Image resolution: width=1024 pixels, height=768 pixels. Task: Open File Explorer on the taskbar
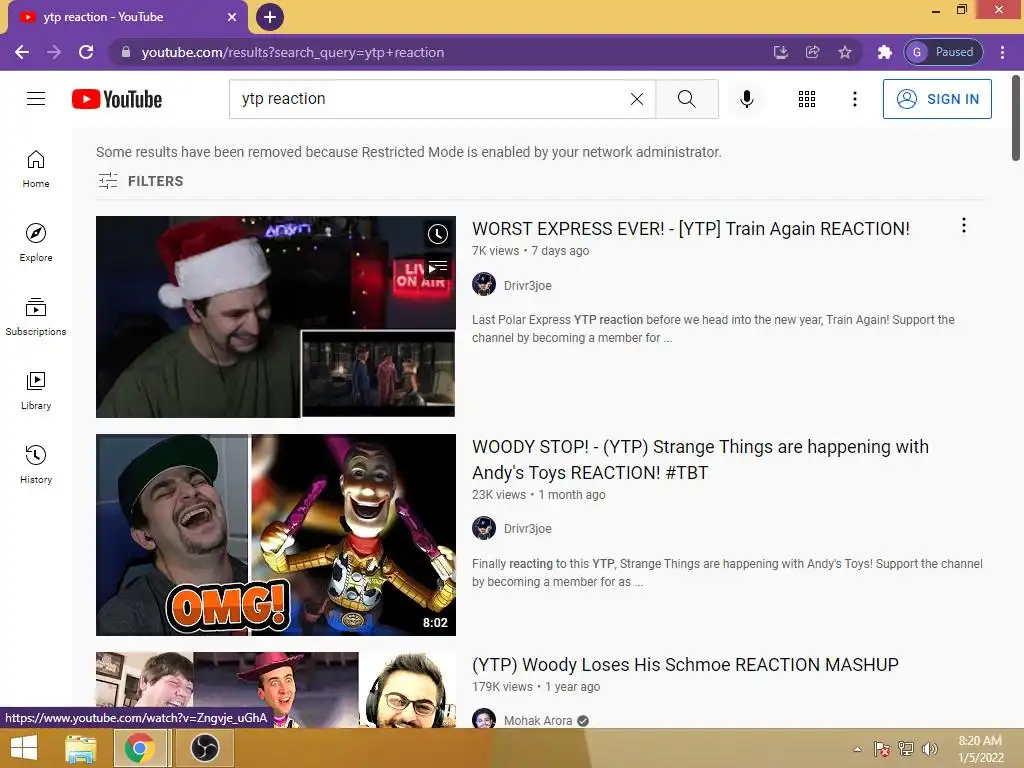81,748
